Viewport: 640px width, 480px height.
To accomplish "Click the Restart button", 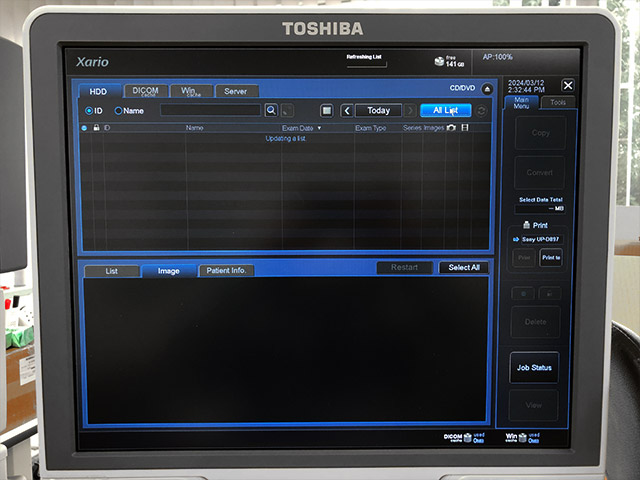I will (404, 267).
